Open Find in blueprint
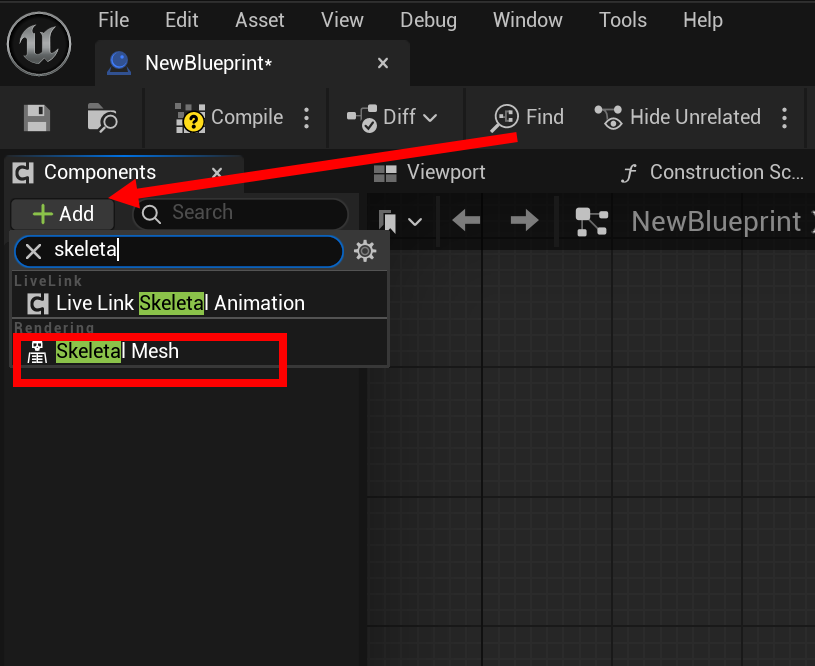Image resolution: width=815 pixels, height=666 pixels. coord(527,117)
